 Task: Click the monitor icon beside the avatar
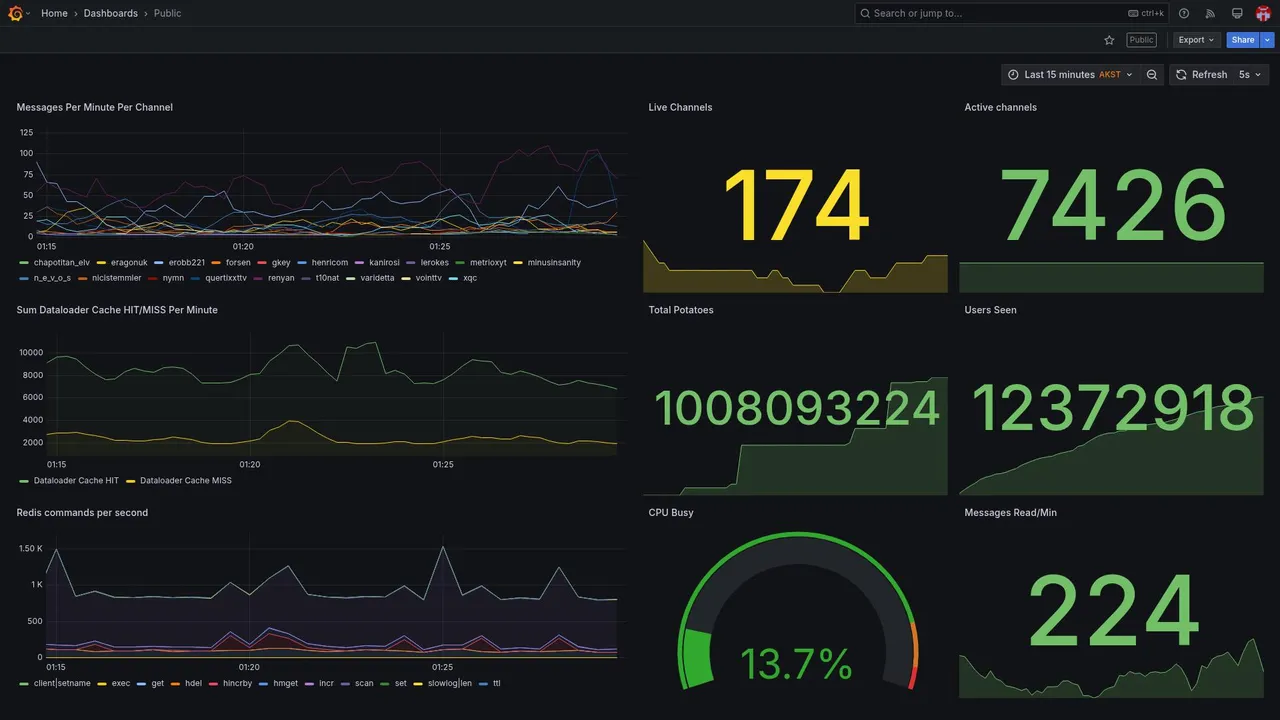[x=1237, y=13]
